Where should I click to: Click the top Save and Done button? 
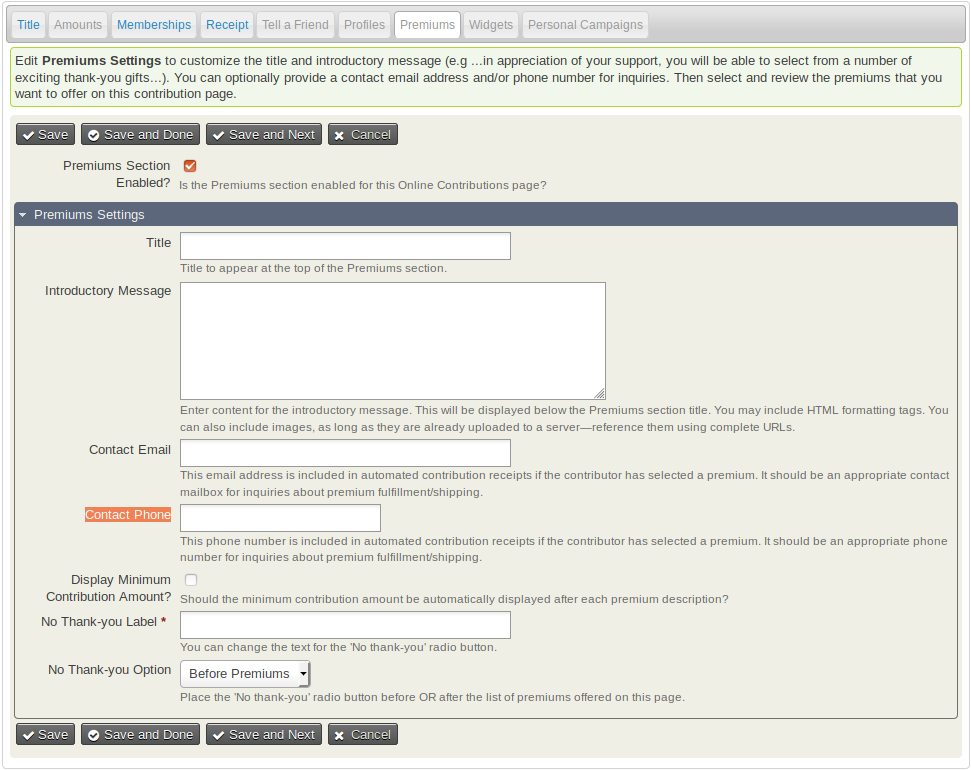[140, 135]
